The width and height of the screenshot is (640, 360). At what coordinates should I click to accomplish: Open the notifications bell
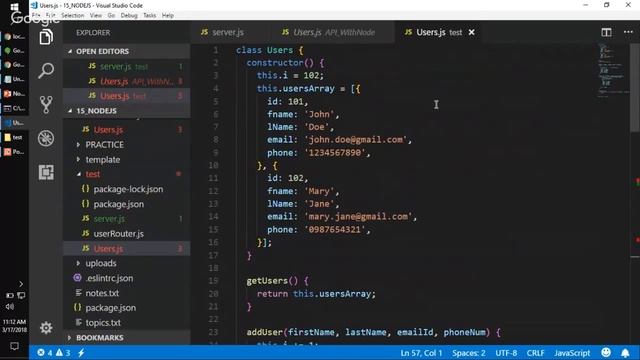(625, 353)
